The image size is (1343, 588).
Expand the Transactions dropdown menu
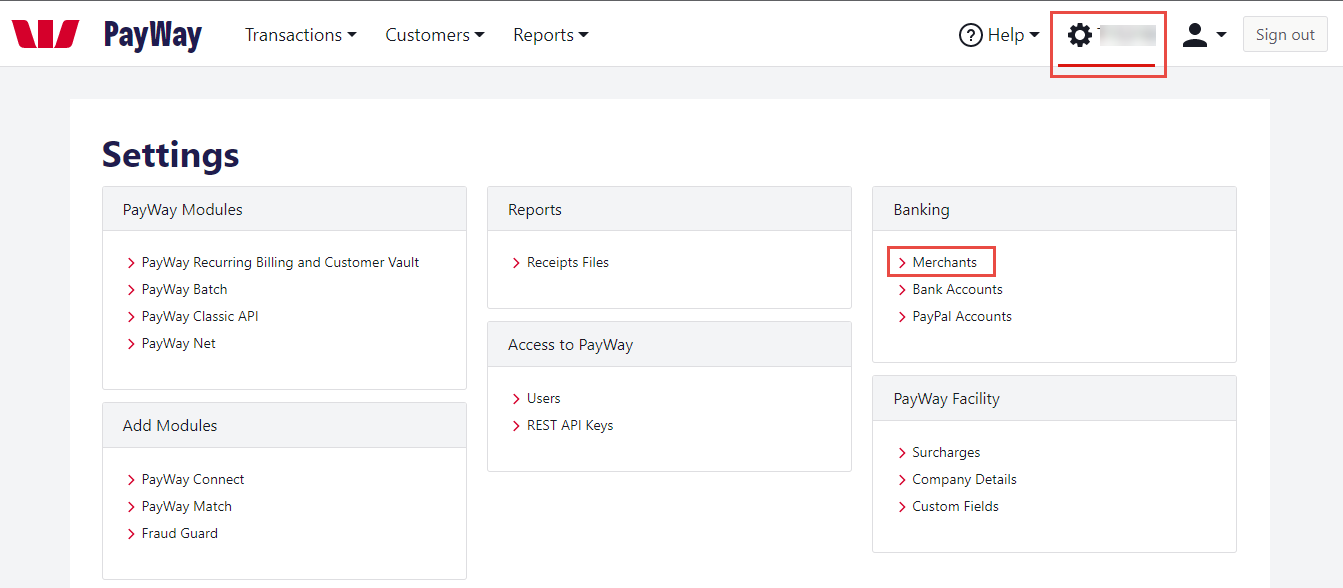[x=301, y=35]
